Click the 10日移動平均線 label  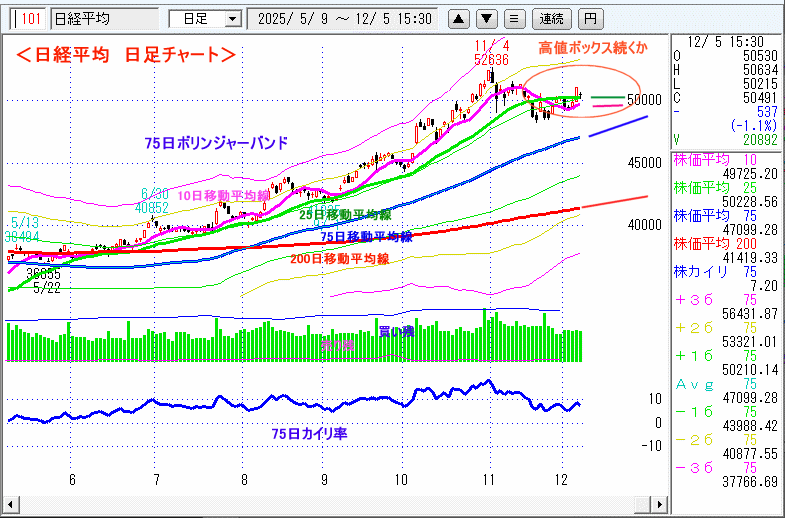click(x=223, y=196)
